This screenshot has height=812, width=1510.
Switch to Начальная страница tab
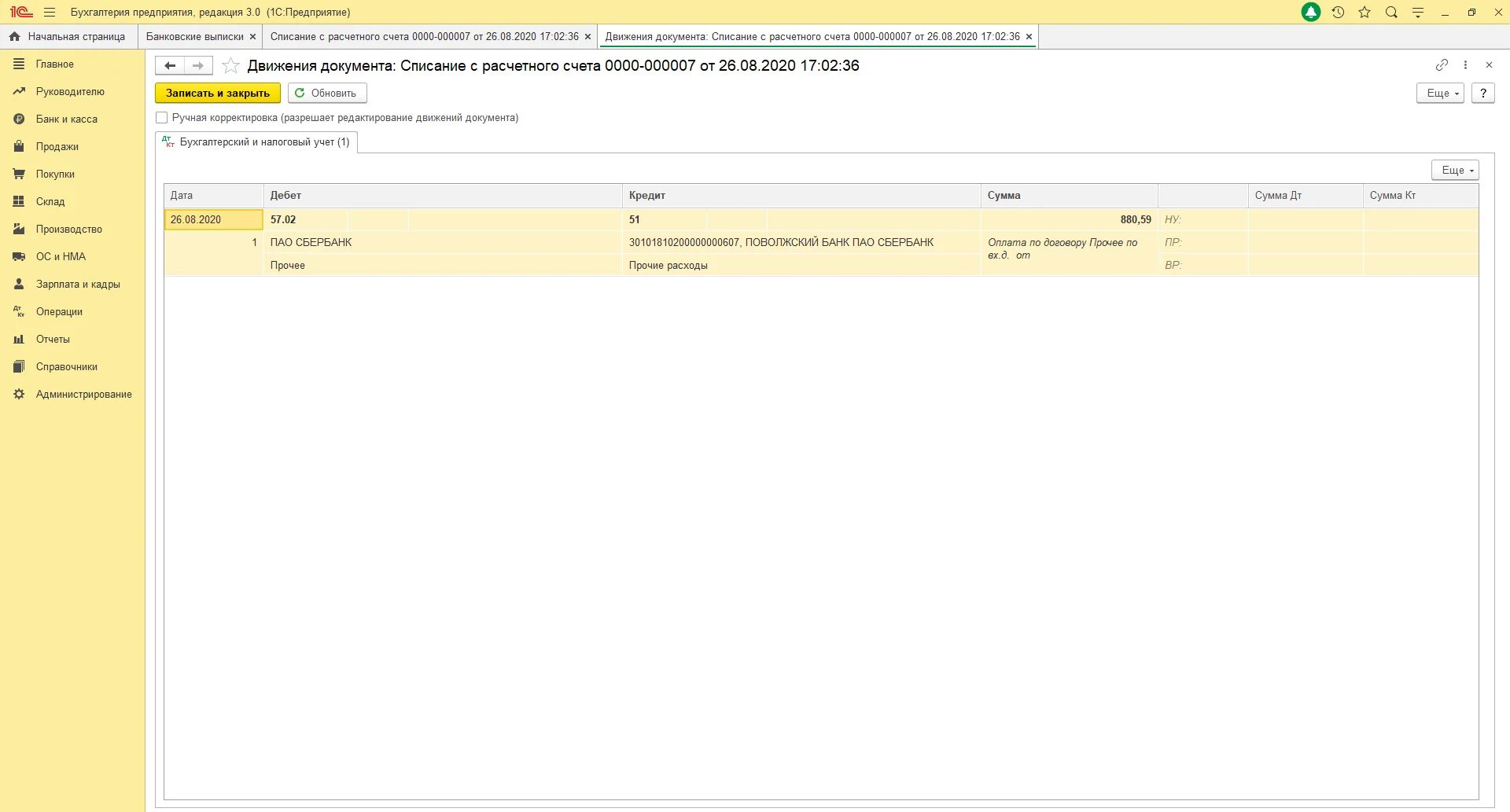[x=68, y=37]
